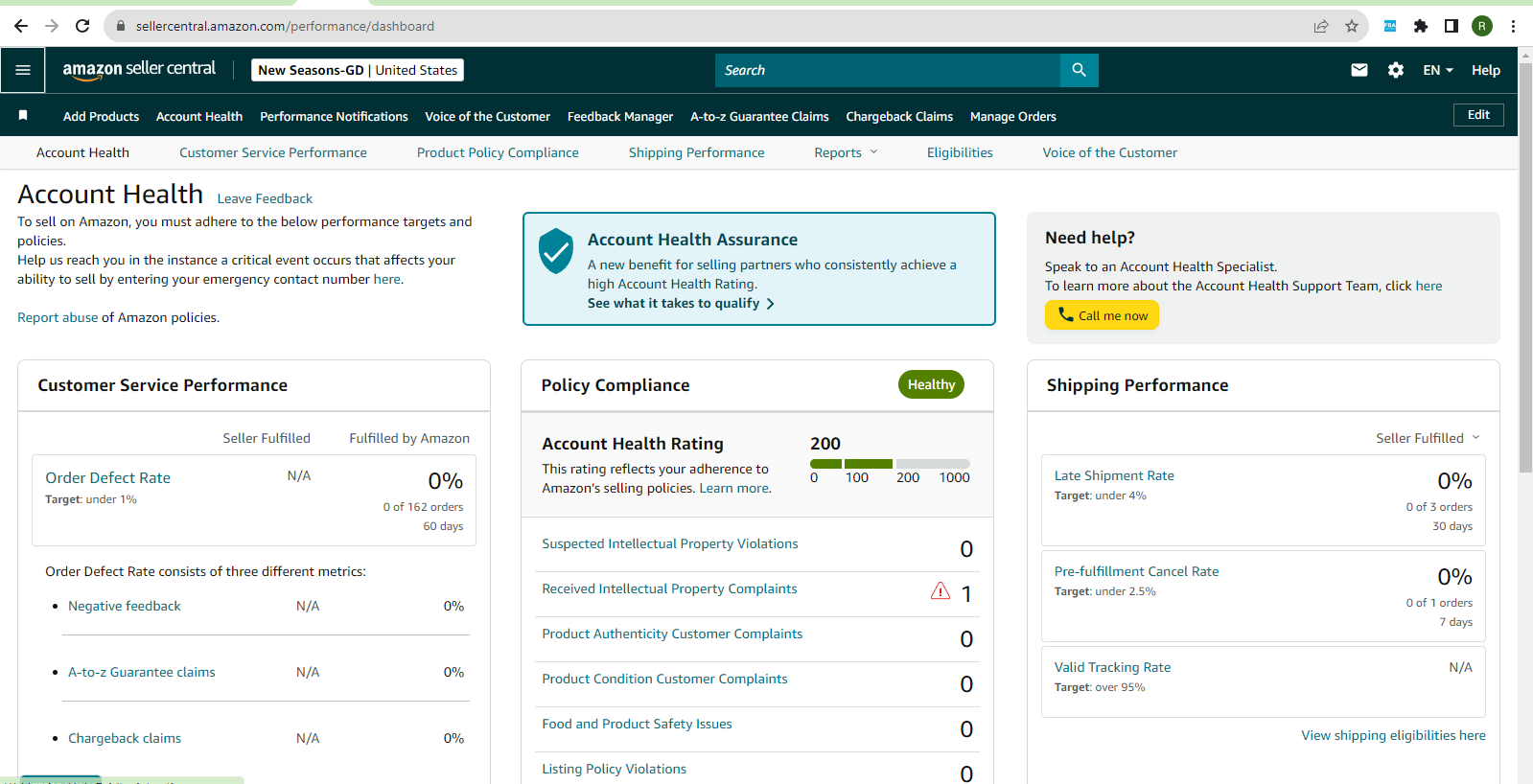Select Feedback Manager in the top menu
This screenshot has height=784, width=1533.
click(620, 116)
